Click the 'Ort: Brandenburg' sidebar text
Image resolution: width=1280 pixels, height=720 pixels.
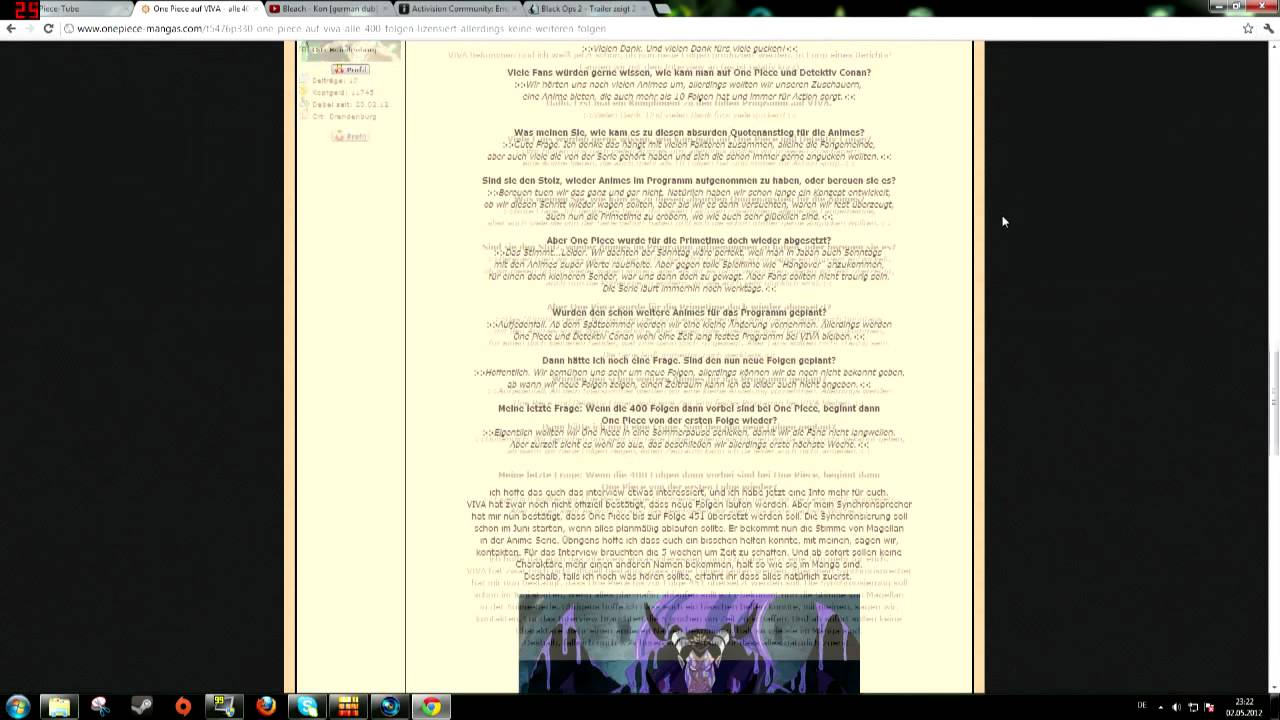[344, 116]
